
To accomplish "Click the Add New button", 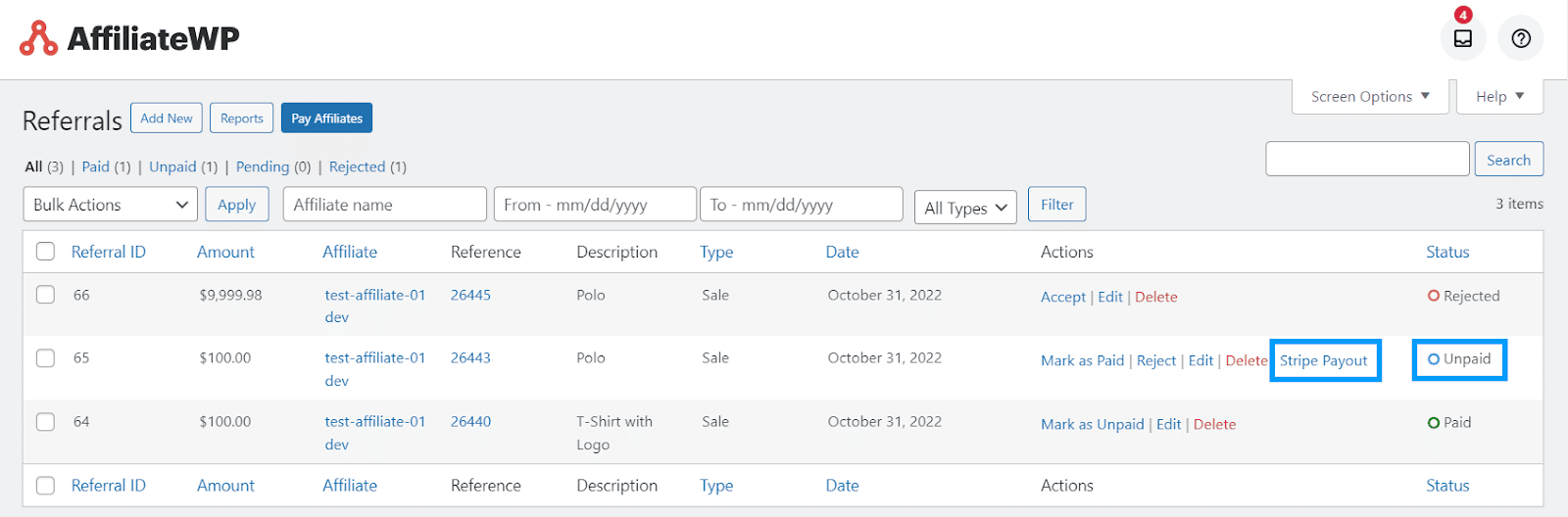I will click(x=167, y=118).
